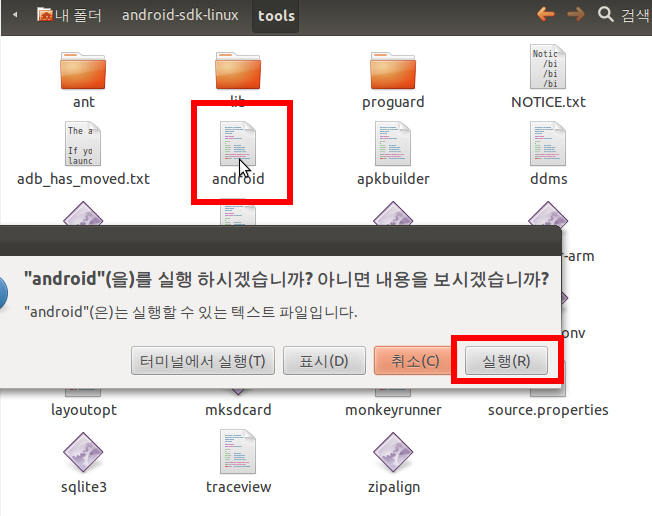The width and height of the screenshot is (652, 516).
Task: Click the home folder icon in path bar
Action: click(44, 15)
